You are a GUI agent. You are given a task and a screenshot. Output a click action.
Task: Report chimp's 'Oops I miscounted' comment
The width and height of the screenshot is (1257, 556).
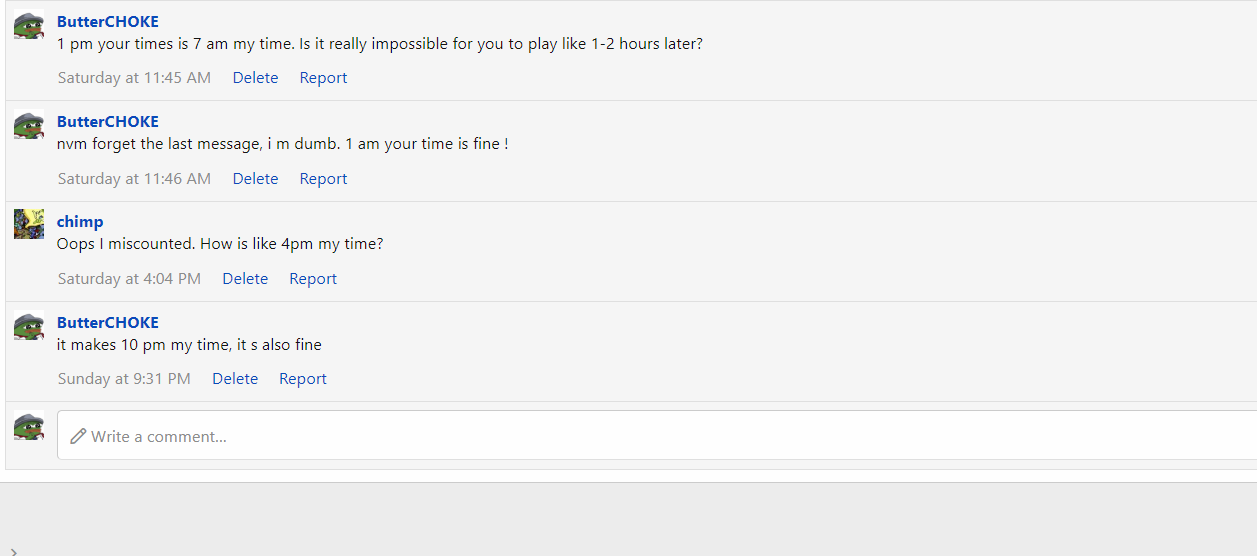[x=313, y=279]
